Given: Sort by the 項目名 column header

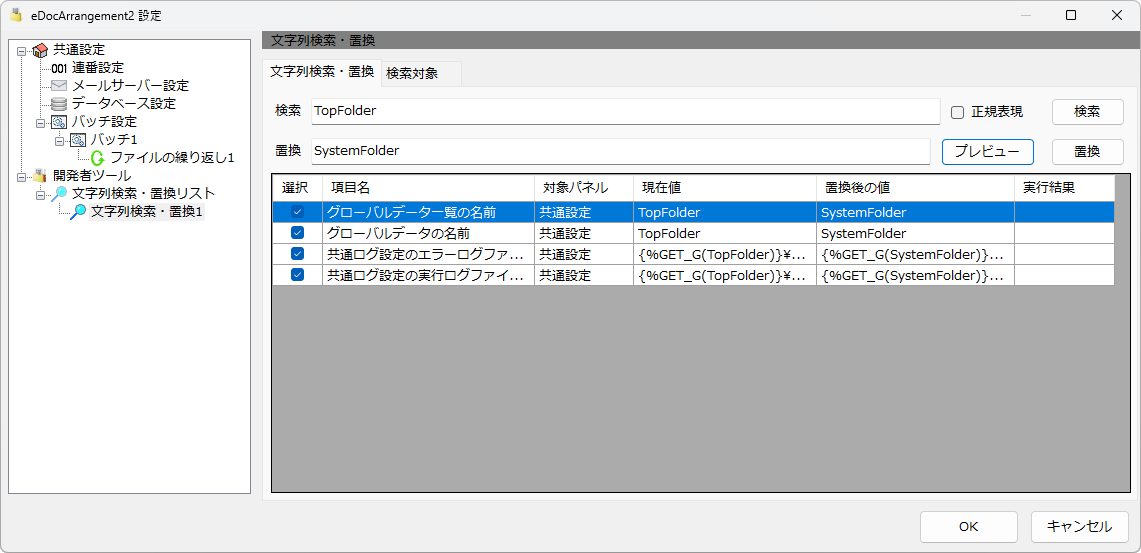Looking at the screenshot, I should pos(429,188).
